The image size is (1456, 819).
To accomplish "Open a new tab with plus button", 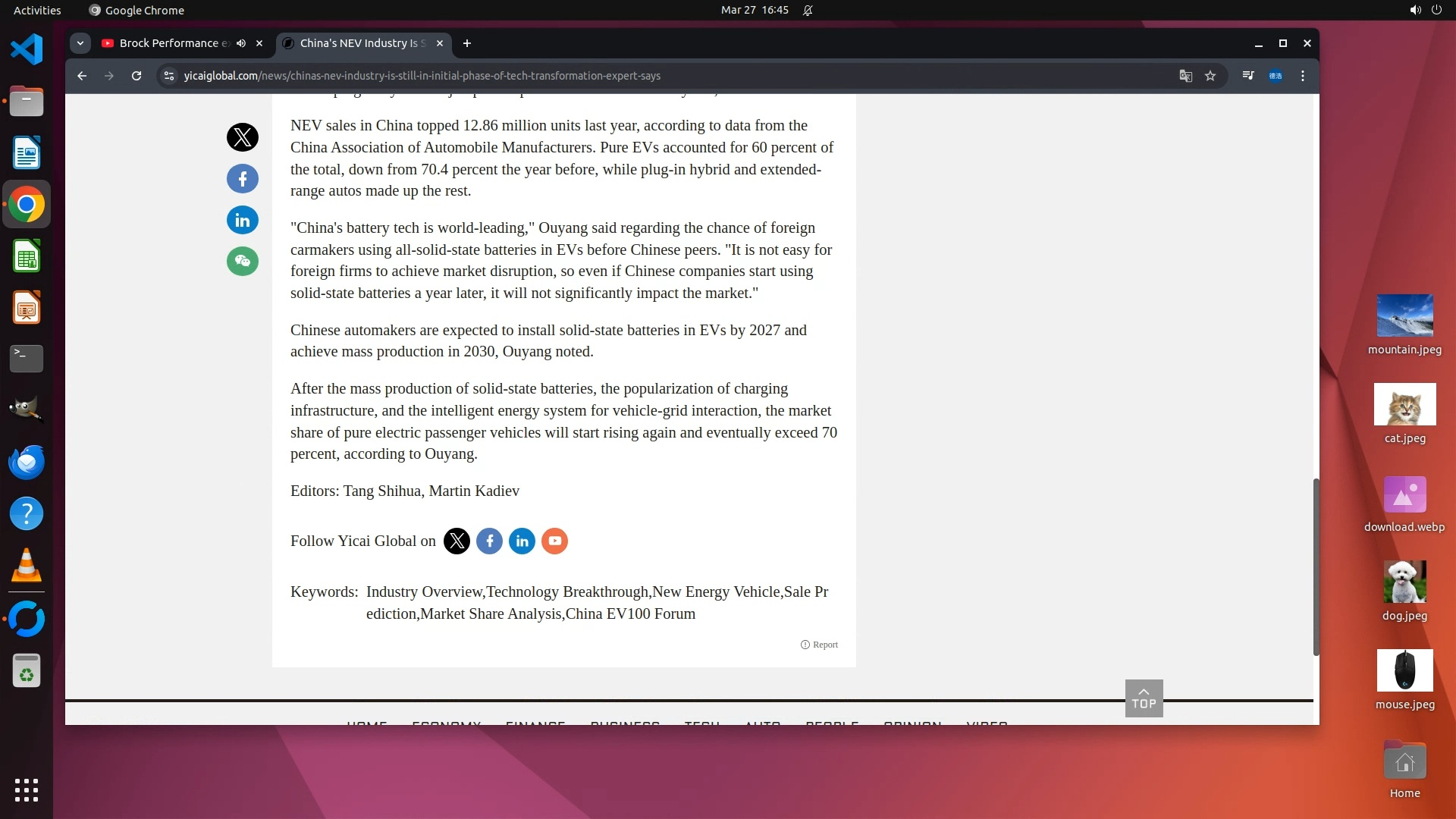I will click(x=467, y=43).
